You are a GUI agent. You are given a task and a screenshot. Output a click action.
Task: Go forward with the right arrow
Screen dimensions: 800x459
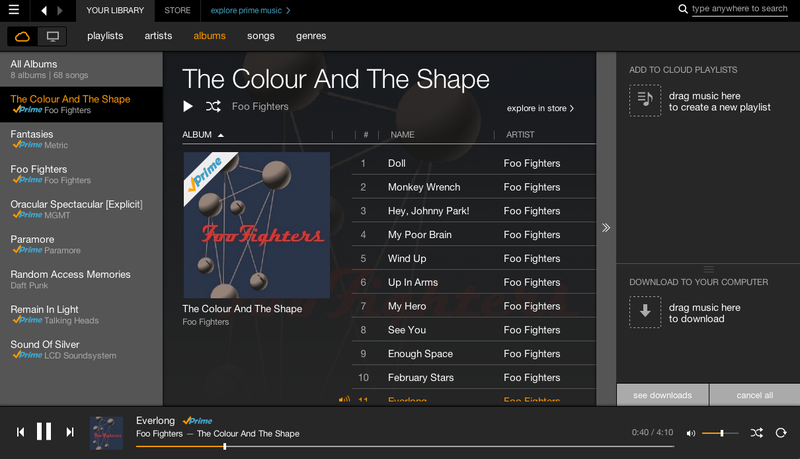click(60, 10)
